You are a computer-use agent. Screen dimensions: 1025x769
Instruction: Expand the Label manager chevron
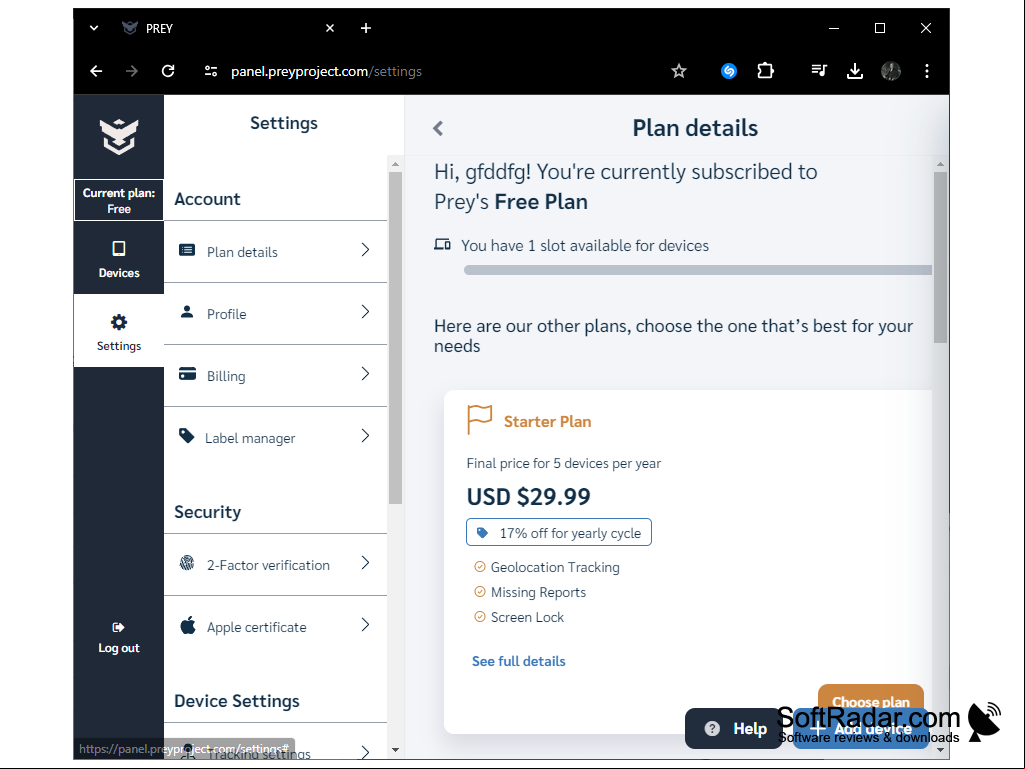pyautogui.click(x=365, y=436)
